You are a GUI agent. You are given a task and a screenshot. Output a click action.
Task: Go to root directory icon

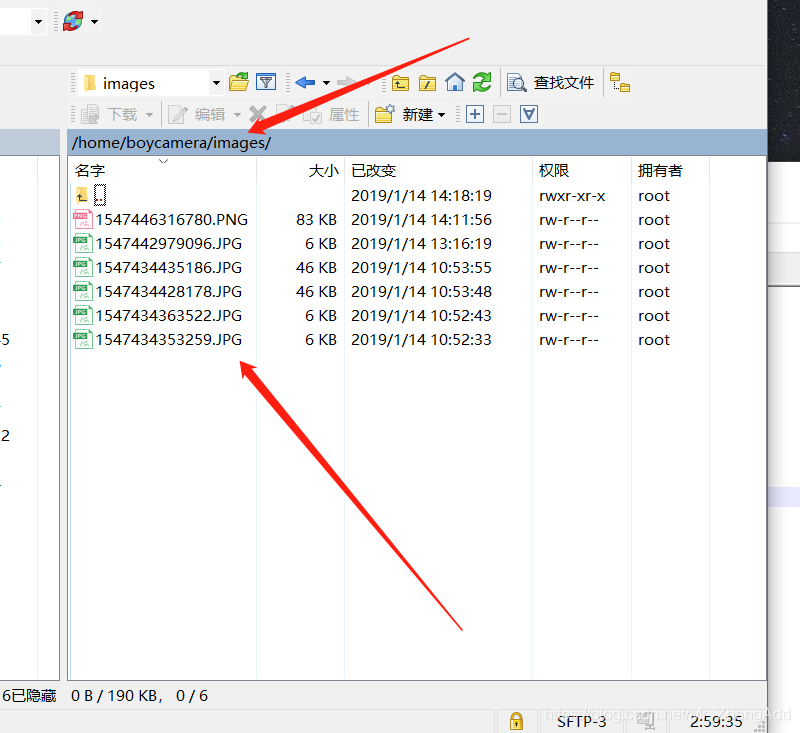(427, 83)
